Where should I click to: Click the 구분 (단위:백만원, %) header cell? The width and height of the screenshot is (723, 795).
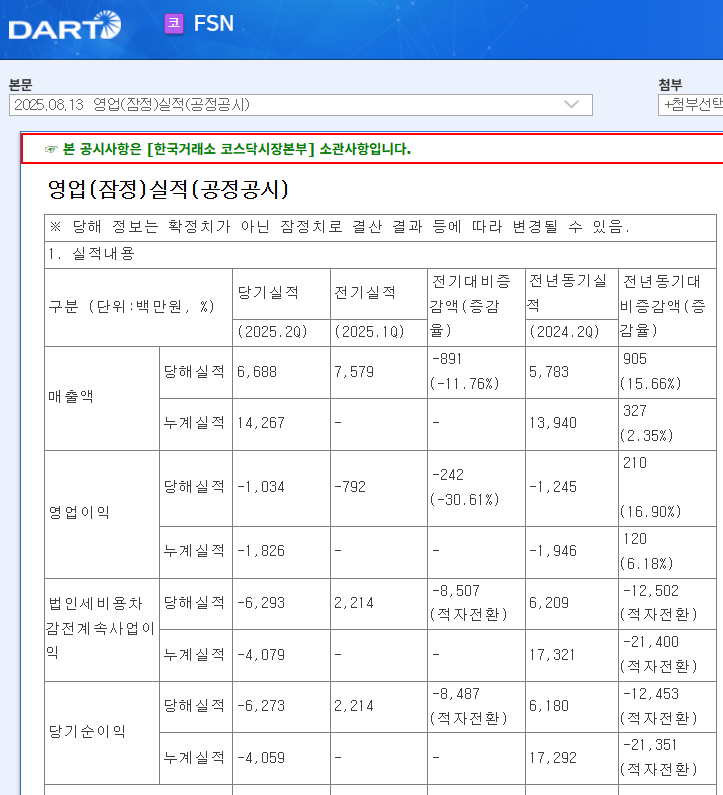click(138, 307)
